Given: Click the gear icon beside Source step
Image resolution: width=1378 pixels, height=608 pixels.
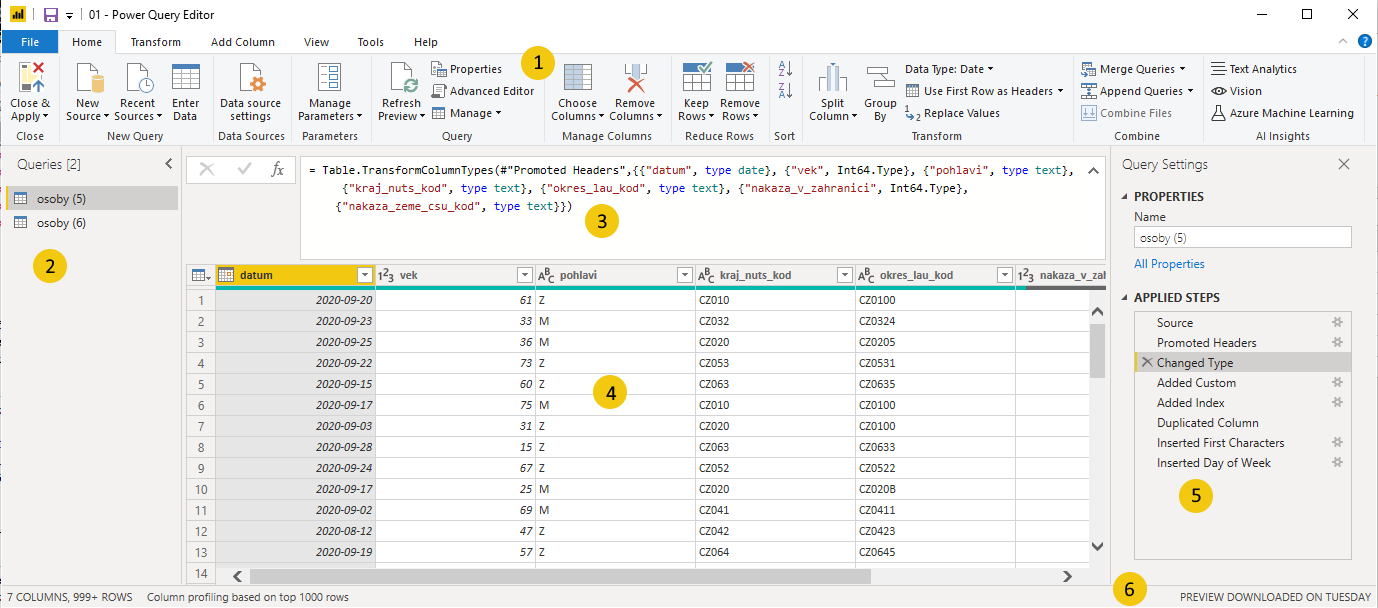Looking at the screenshot, I should [x=1337, y=323].
